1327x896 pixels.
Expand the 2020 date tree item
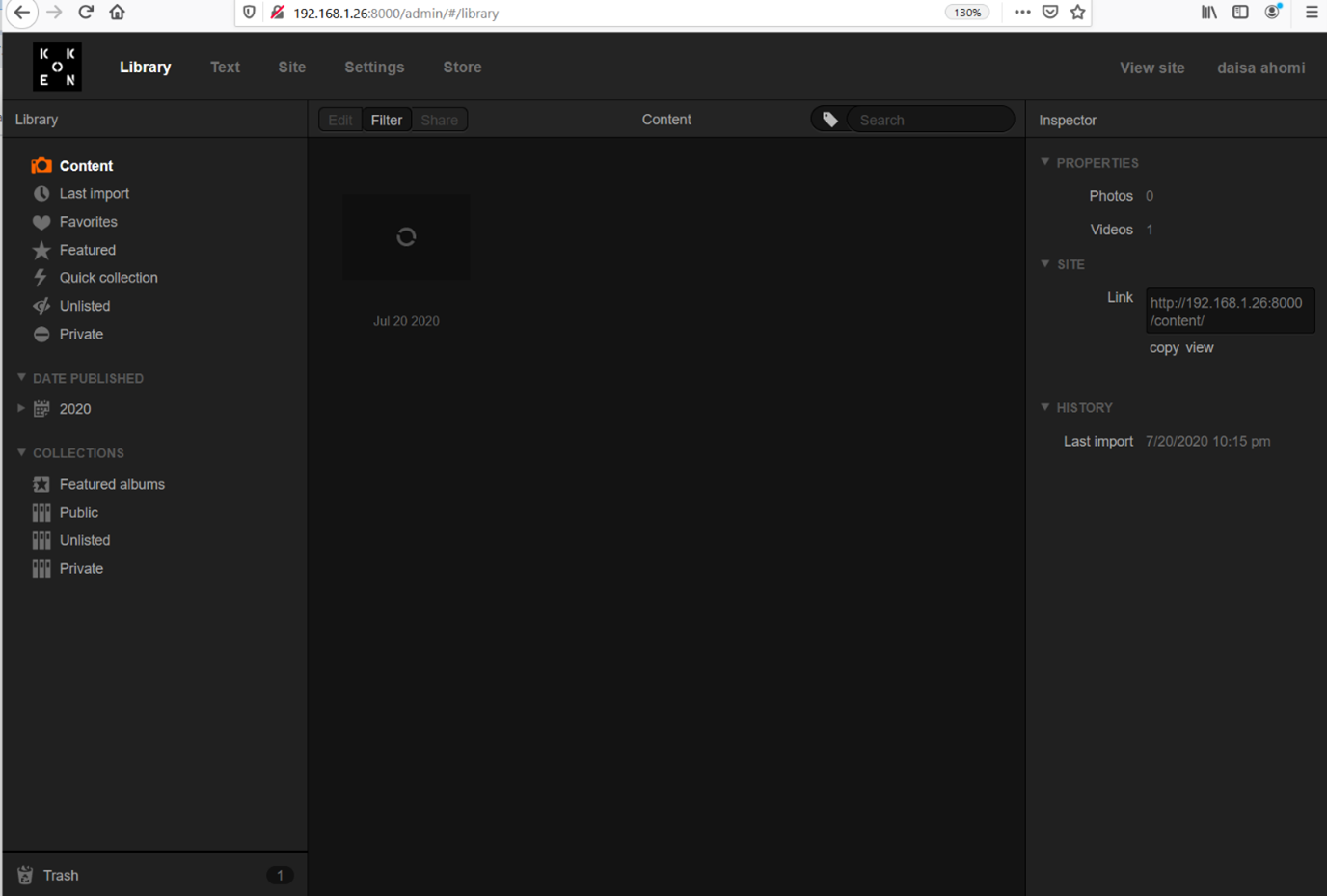tap(21, 408)
